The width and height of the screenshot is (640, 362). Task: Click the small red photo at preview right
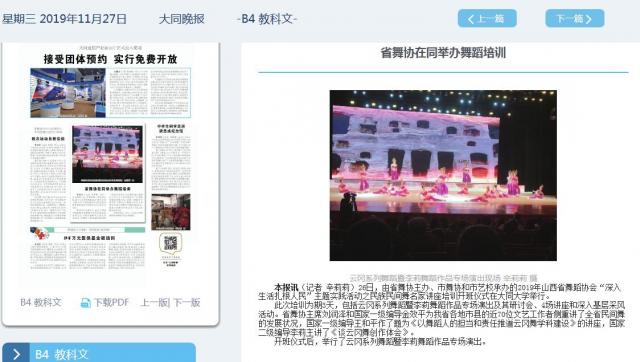click(171, 212)
